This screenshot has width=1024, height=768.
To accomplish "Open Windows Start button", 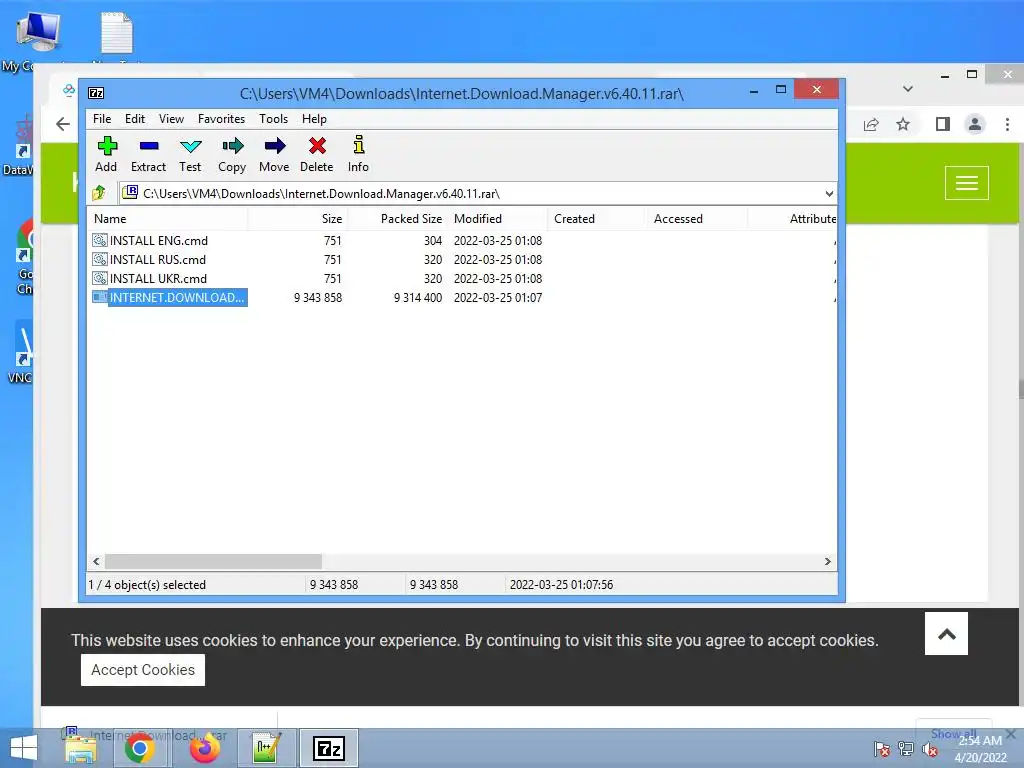I will 24,748.
